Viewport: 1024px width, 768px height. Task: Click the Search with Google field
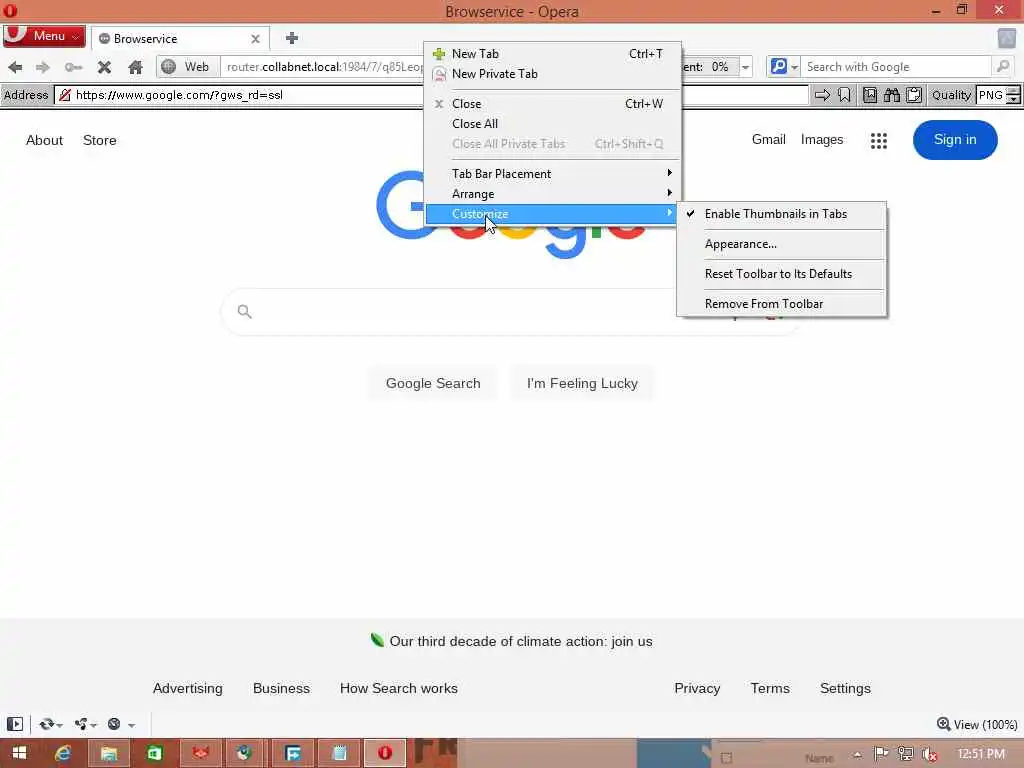895,67
